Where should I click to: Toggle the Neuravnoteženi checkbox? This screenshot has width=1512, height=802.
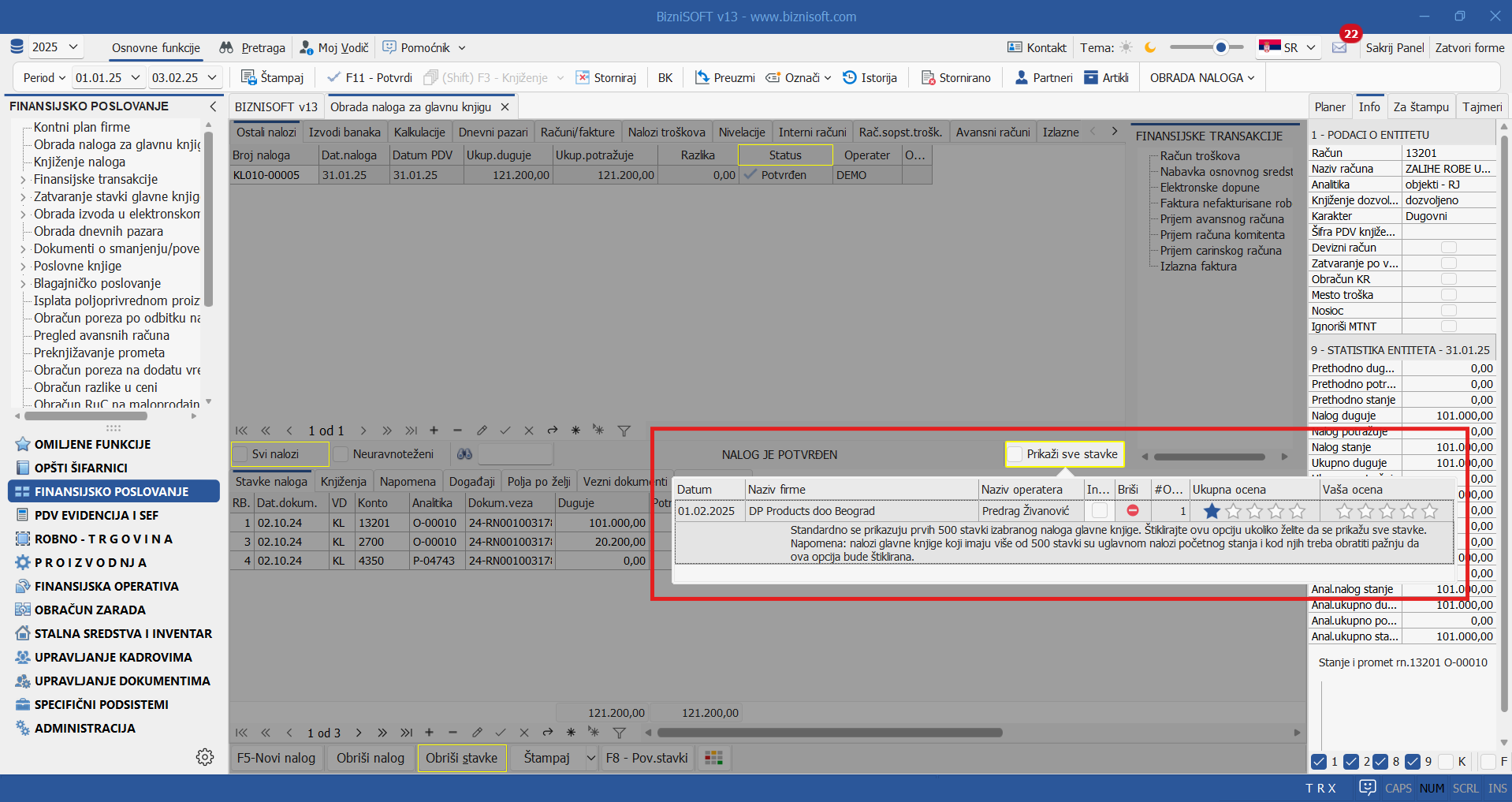click(341, 454)
